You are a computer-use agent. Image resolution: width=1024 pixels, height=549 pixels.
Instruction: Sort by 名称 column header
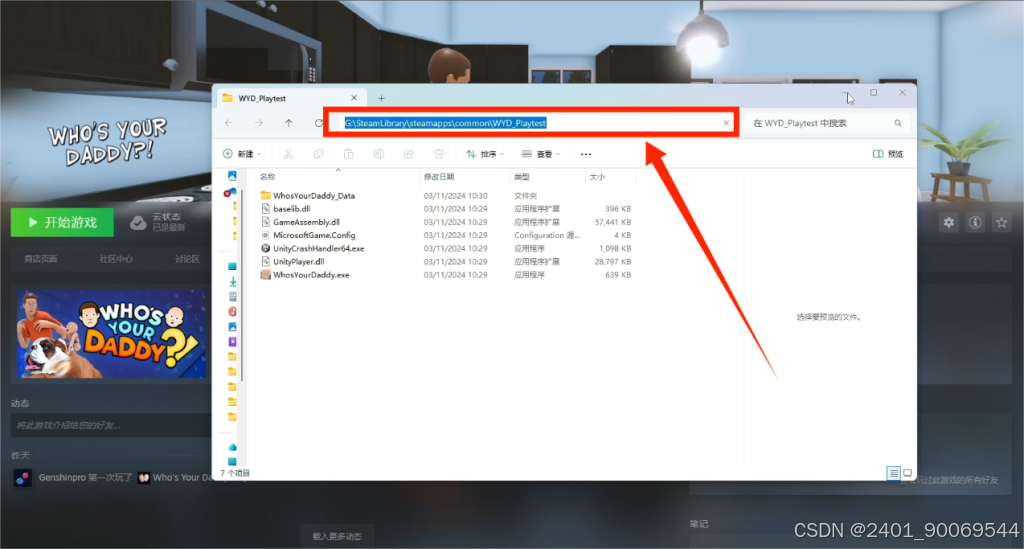point(267,177)
